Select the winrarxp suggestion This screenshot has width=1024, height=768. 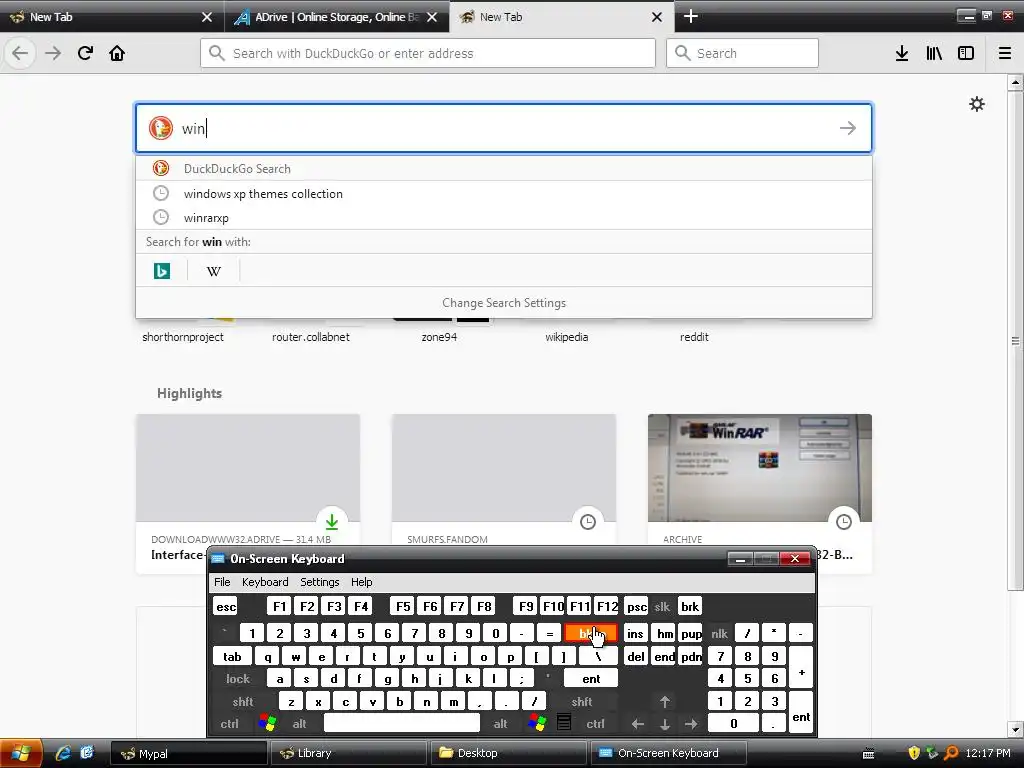504,217
